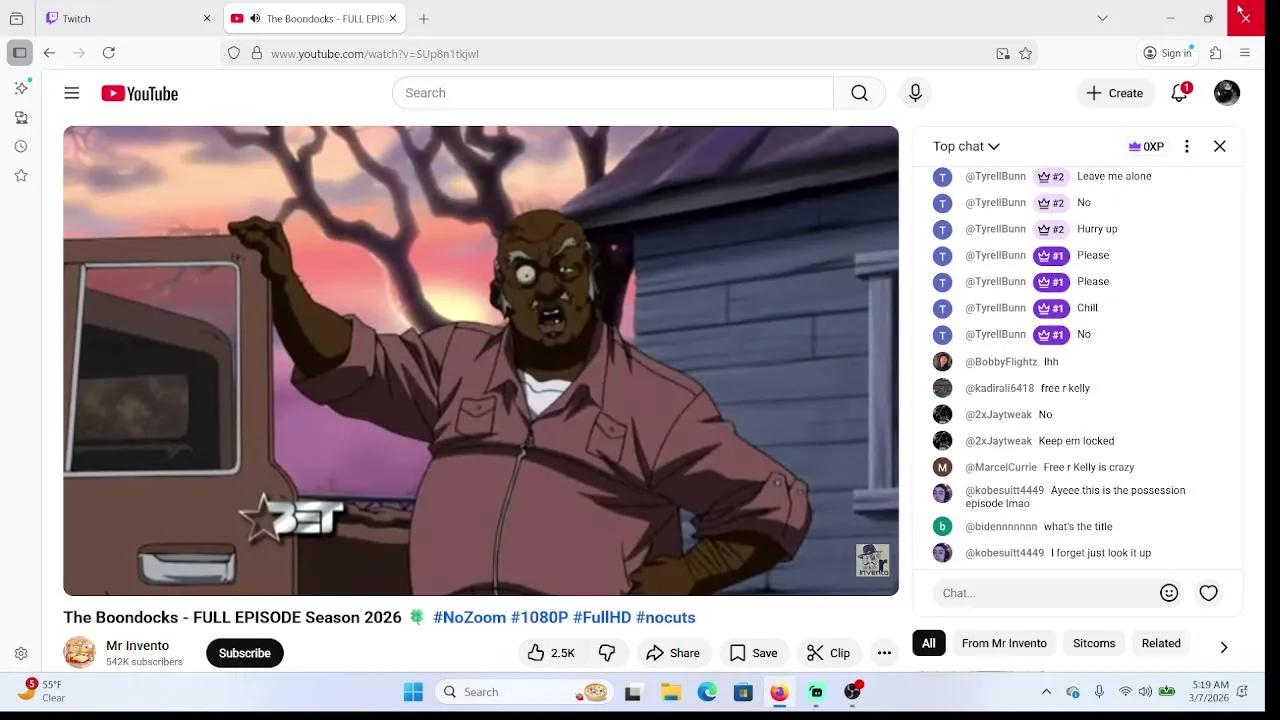Go back with browser back arrow

49,53
